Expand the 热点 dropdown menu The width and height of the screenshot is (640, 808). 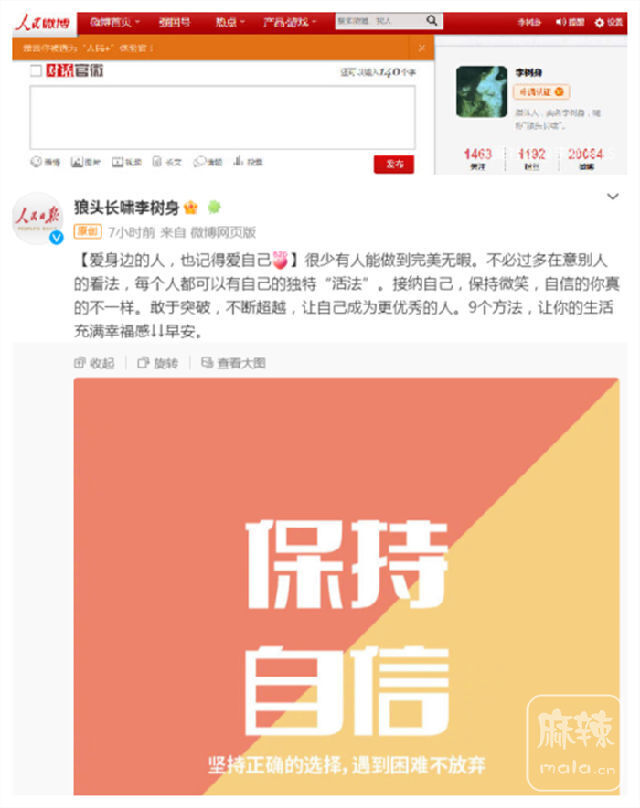point(230,22)
